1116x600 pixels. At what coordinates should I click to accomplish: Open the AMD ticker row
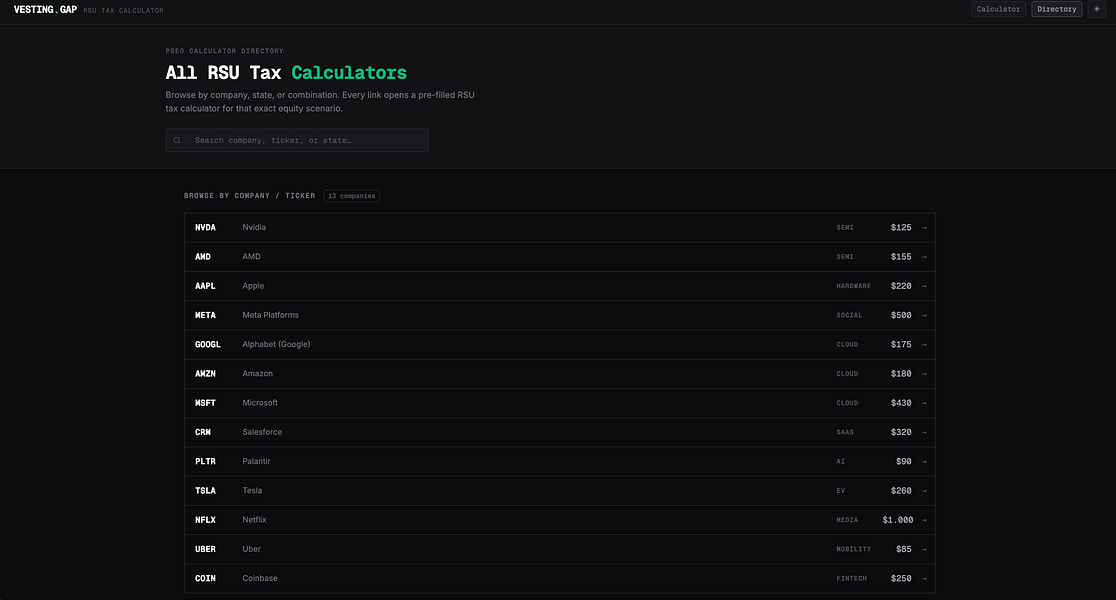click(x=559, y=257)
